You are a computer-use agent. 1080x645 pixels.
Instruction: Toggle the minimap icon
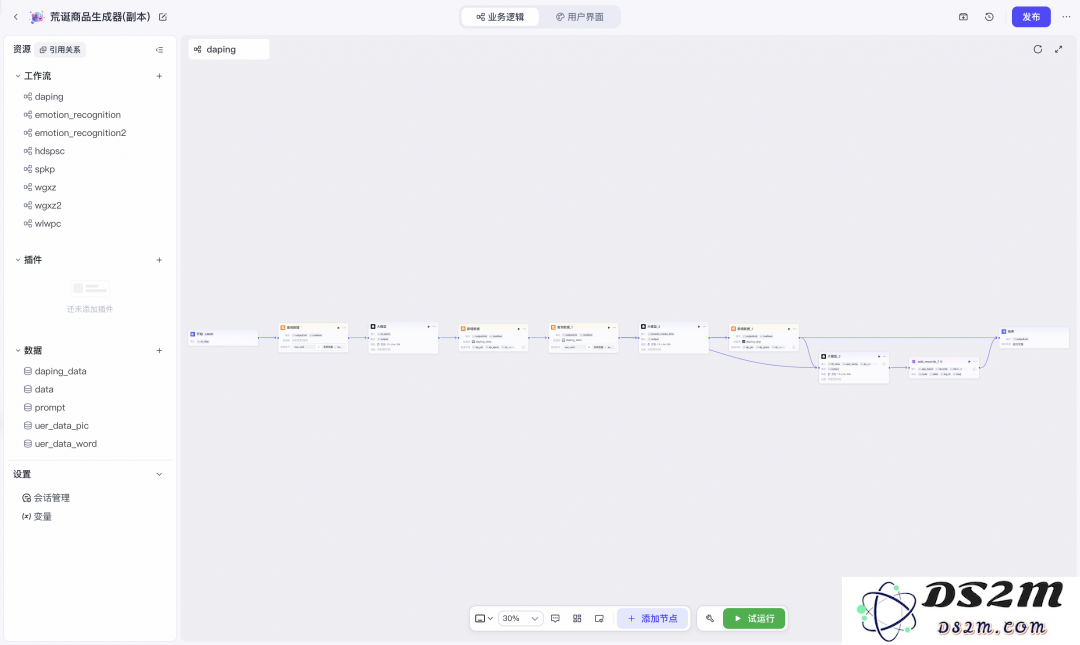click(599, 619)
